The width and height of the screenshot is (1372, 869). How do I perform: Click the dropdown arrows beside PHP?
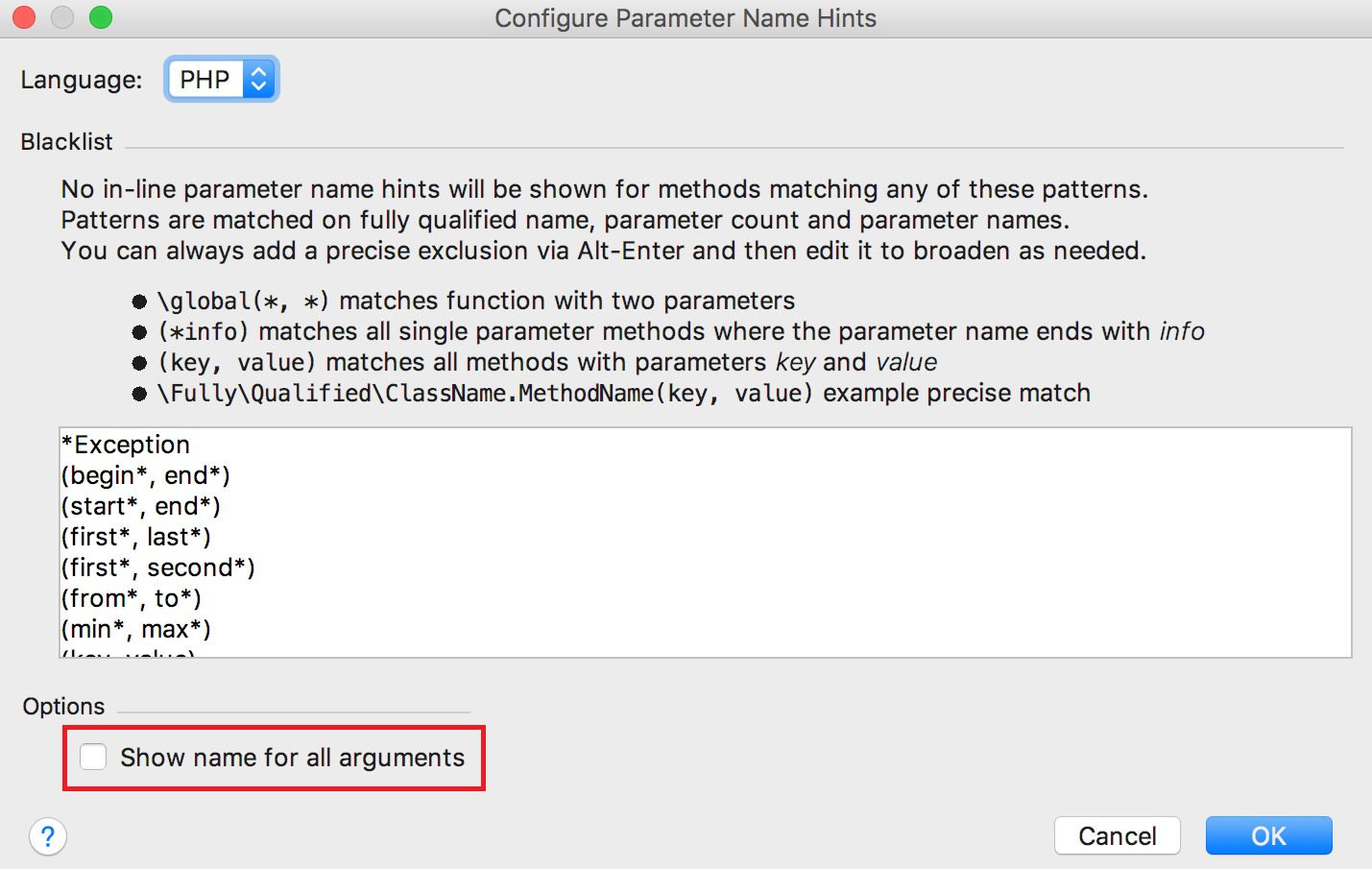click(x=259, y=79)
